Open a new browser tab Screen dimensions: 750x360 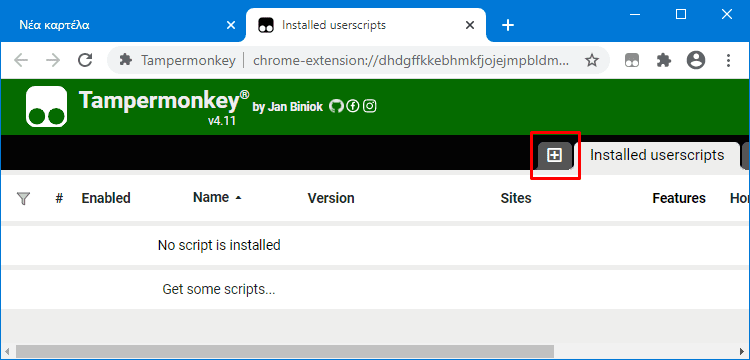click(508, 25)
